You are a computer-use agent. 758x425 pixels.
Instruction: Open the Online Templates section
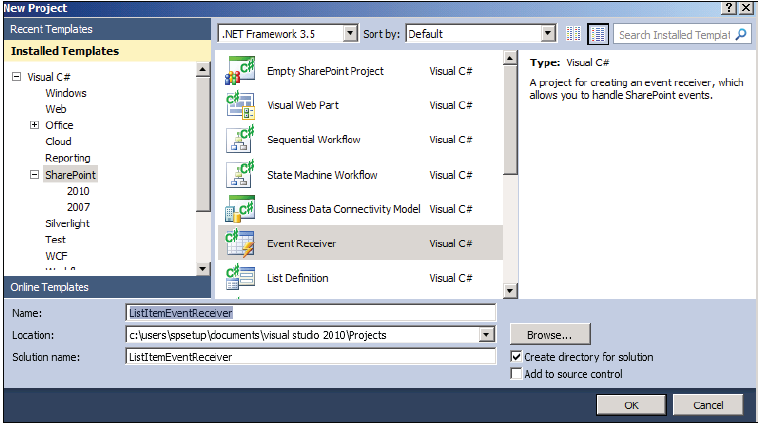point(107,287)
